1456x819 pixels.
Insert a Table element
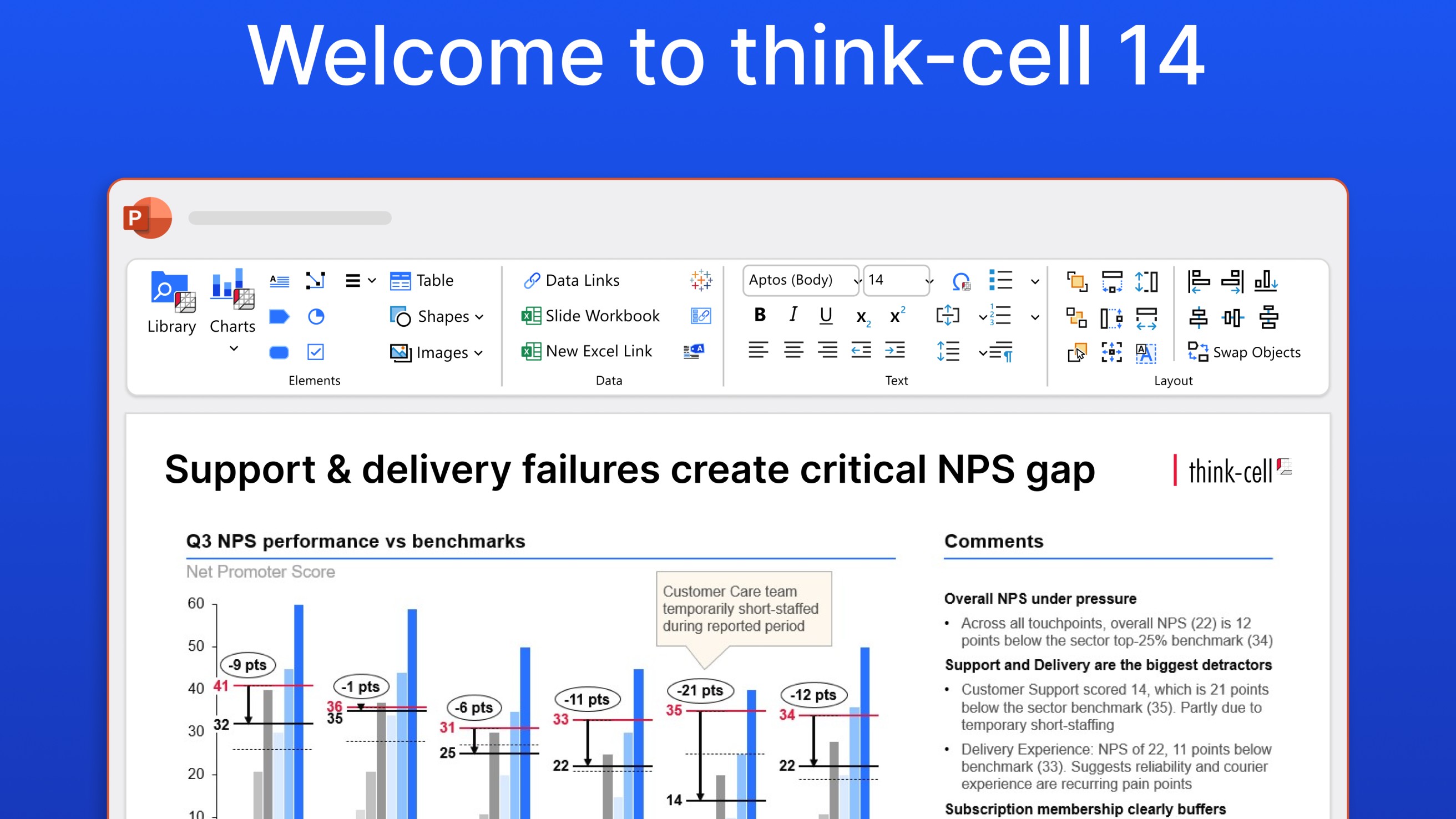tap(422, 281)
